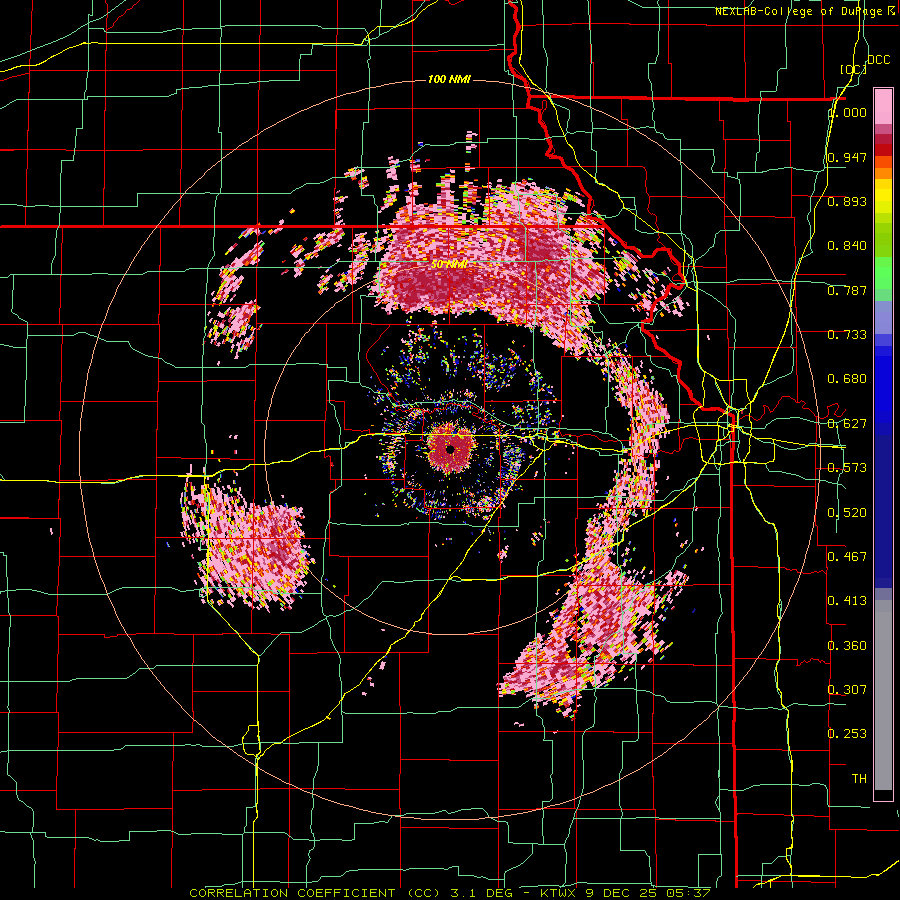This screenshot has height=900, width=900.
Task: Click the 100 NMI range ring label
Action: pos(449,79)
